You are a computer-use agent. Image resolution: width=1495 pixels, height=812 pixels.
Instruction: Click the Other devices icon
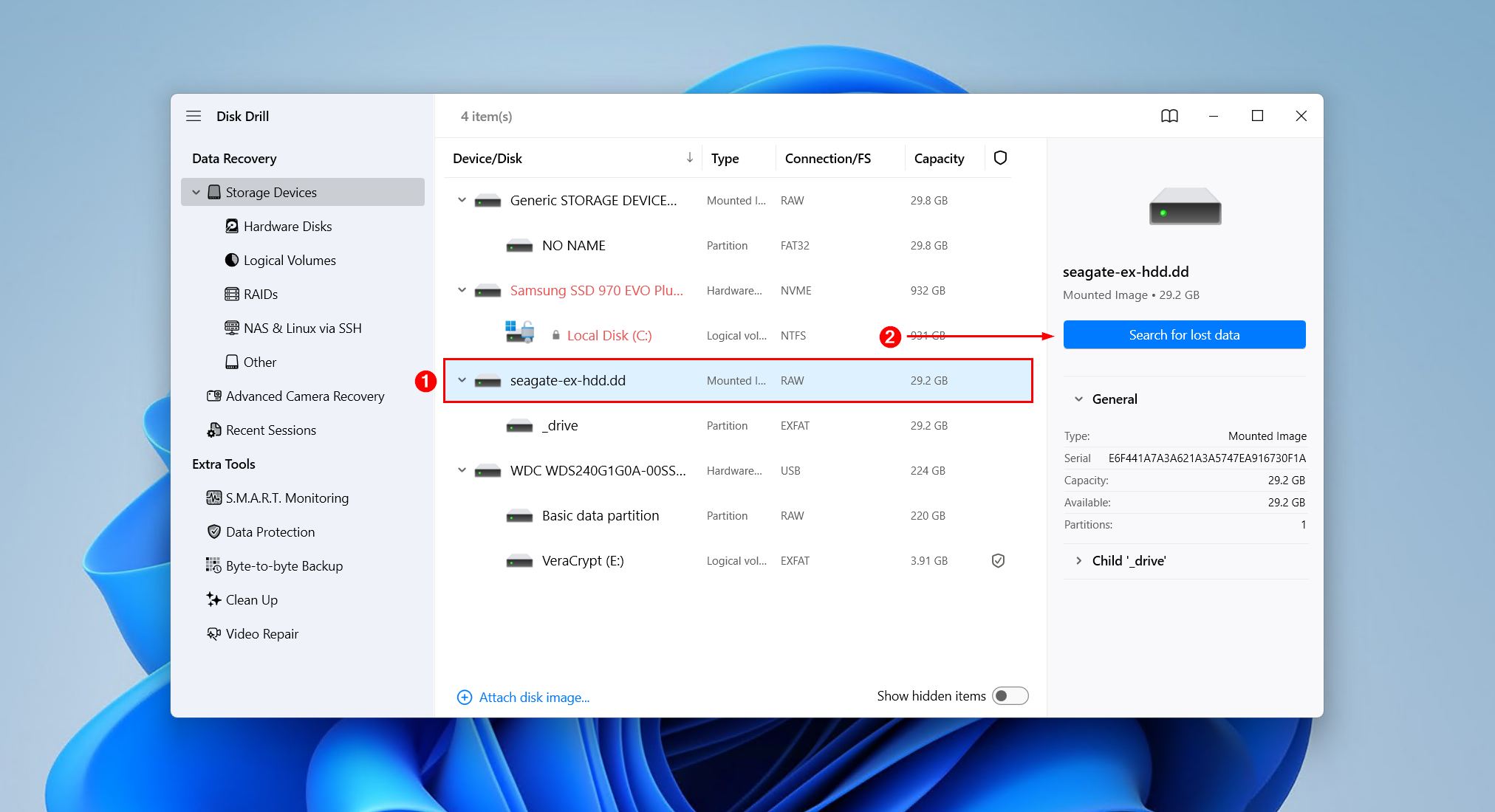coord(232,362)
